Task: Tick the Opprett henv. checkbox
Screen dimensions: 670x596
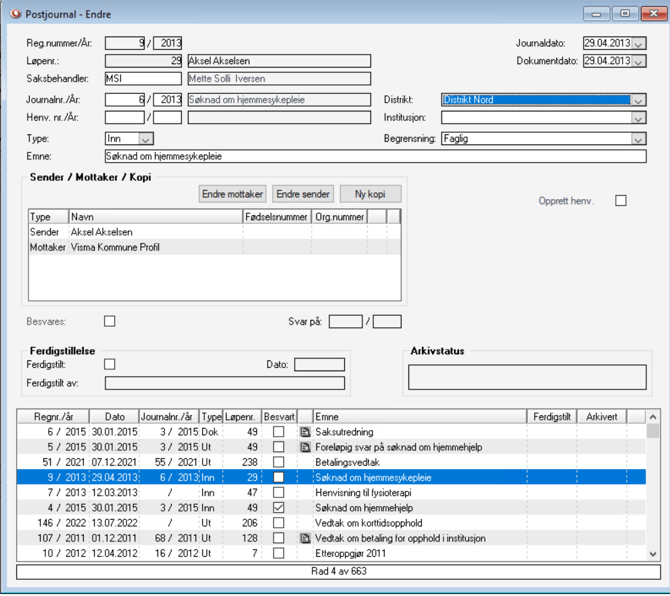Action: (621, 201)
